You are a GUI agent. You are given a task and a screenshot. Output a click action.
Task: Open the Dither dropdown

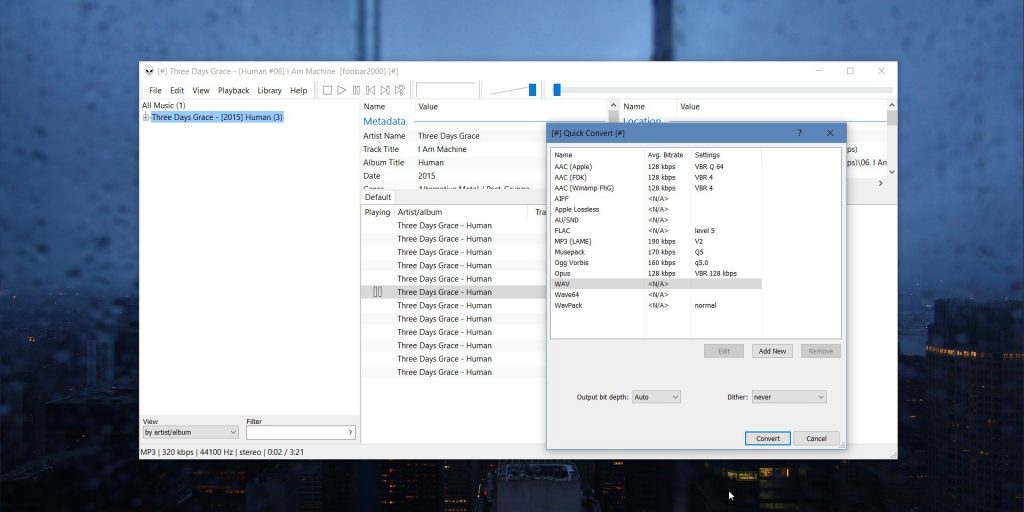coord(789,396)
